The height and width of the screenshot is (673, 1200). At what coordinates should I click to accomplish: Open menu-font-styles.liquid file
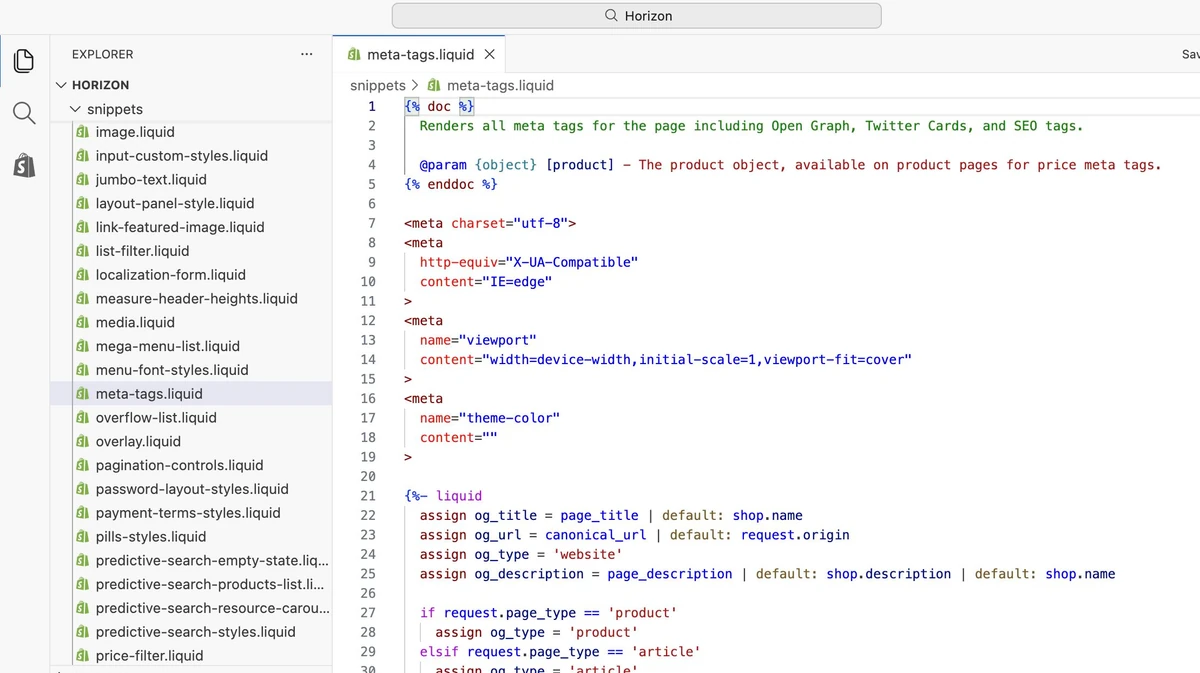(172, 370)
